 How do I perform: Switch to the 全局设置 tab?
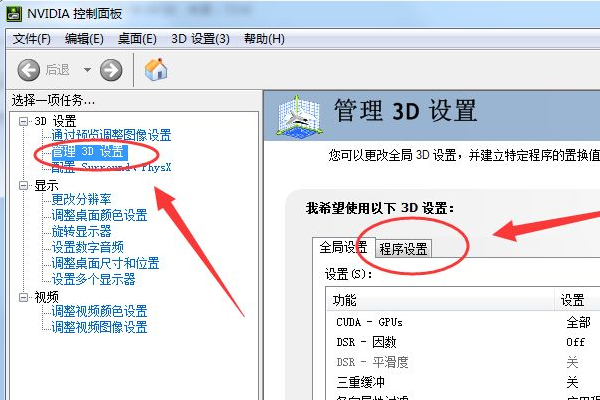(343, 248)
